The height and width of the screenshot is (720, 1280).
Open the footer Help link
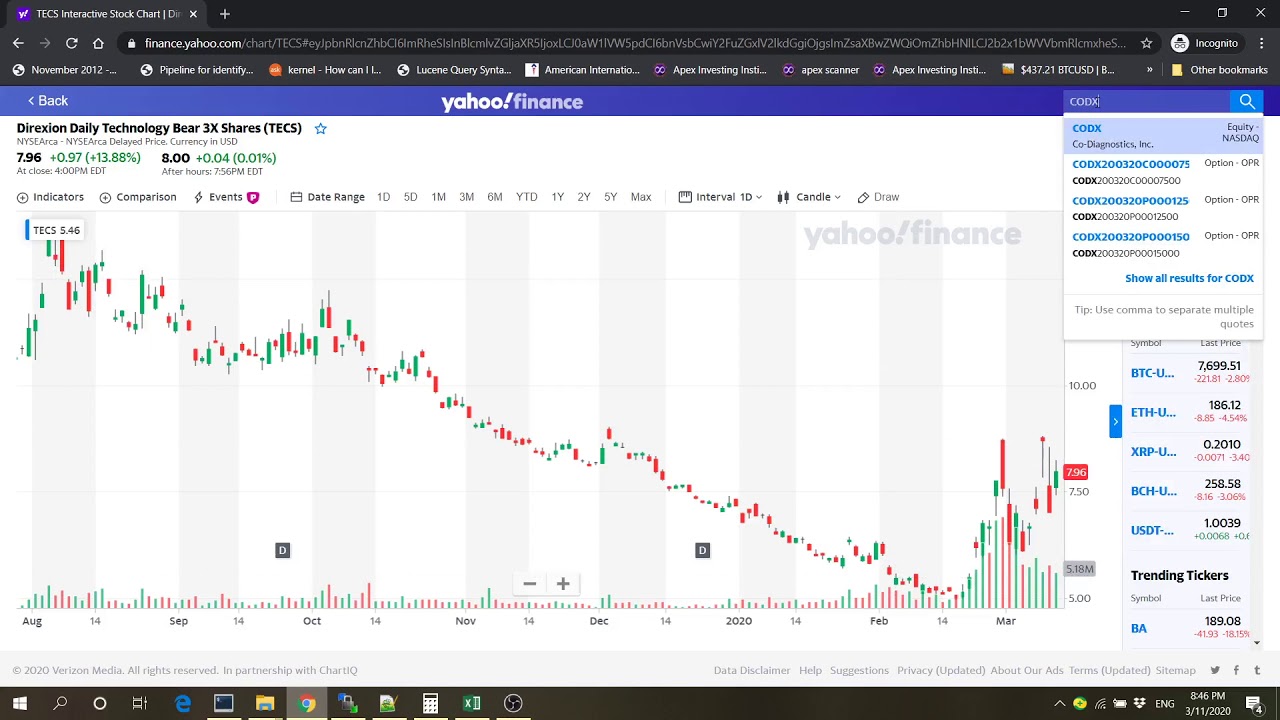[x=810, y=670]
